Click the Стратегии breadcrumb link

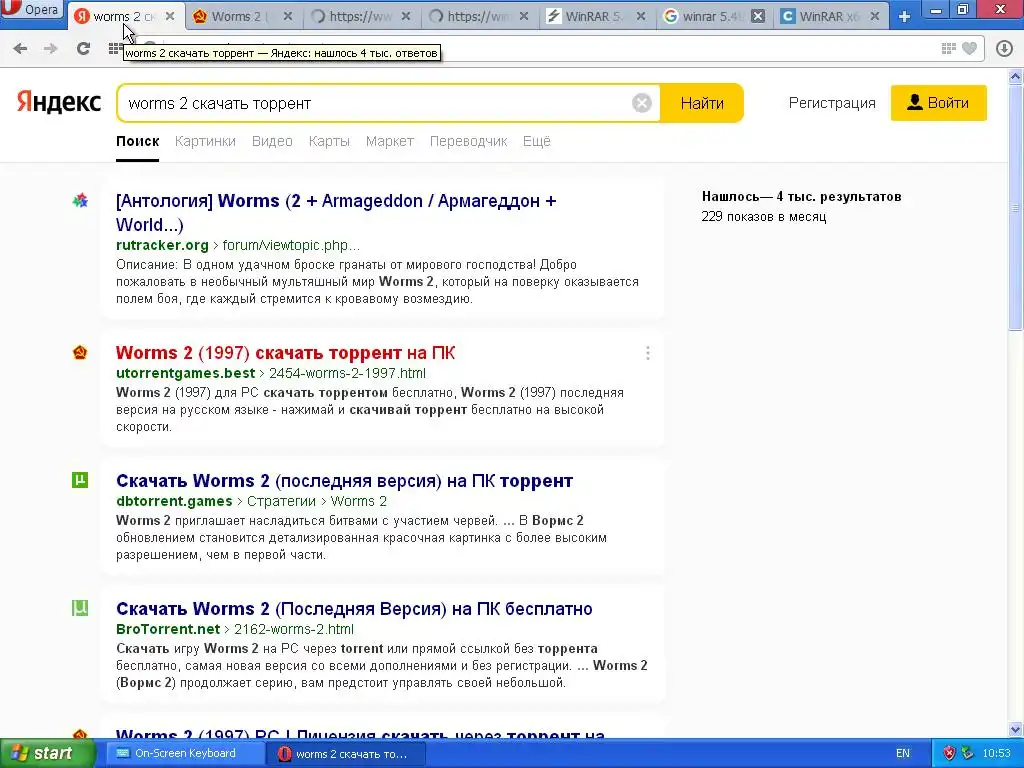coord(281,502)
